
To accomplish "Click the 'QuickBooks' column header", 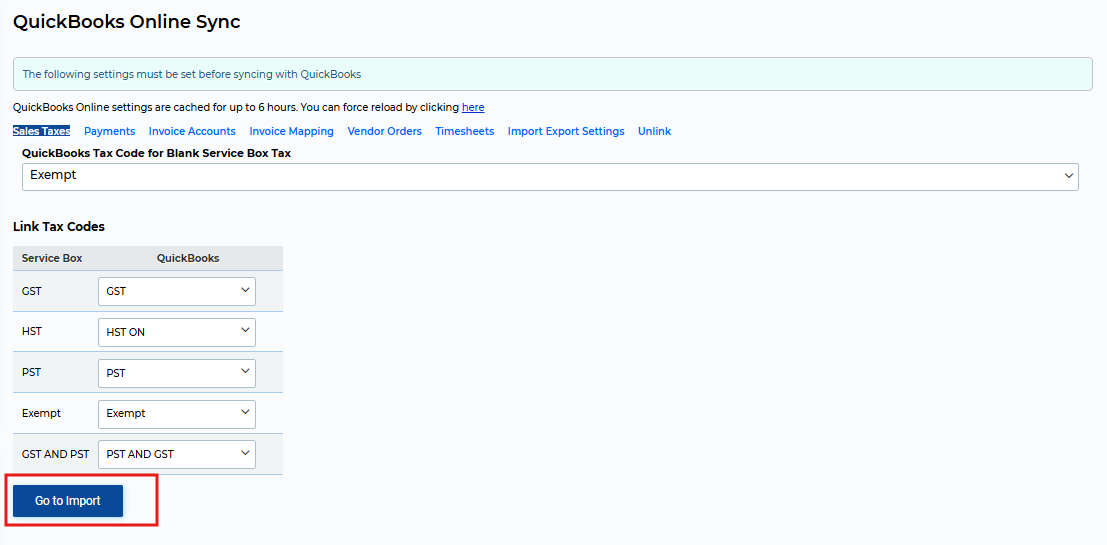I will (x=188, y=258).
